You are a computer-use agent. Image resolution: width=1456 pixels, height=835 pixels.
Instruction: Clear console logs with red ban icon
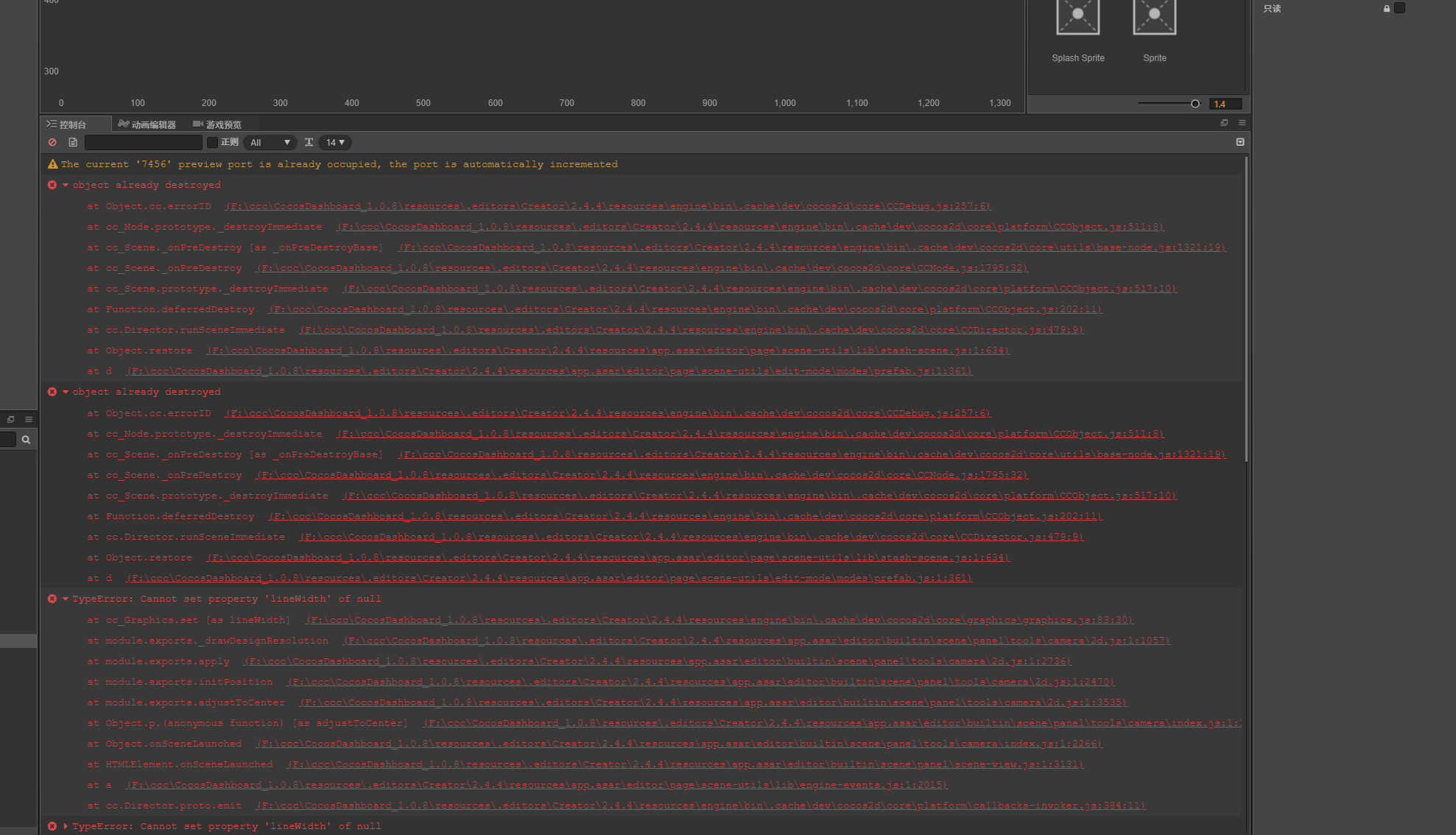point(52,142)
